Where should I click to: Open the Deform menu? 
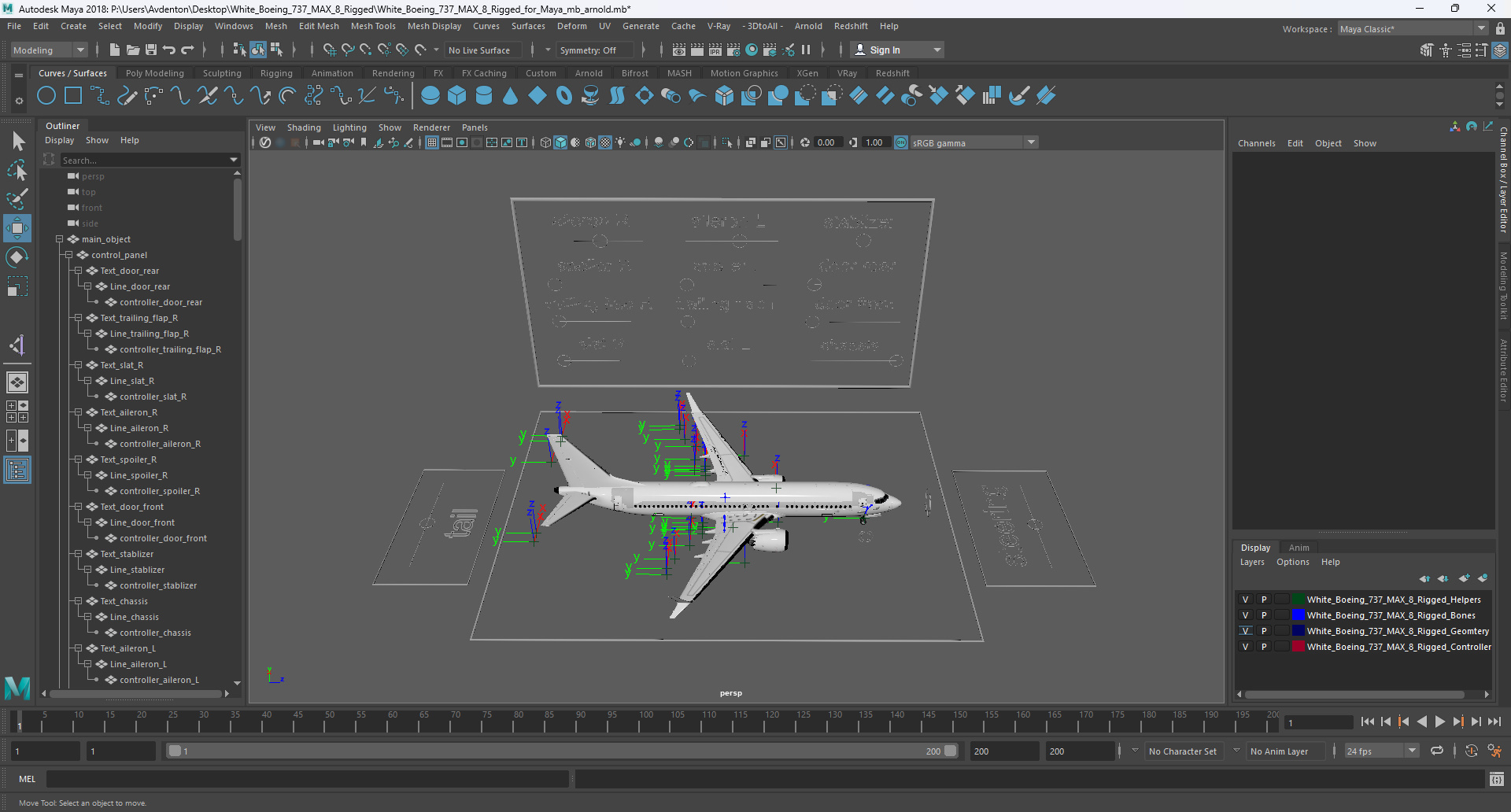[572, 26]
